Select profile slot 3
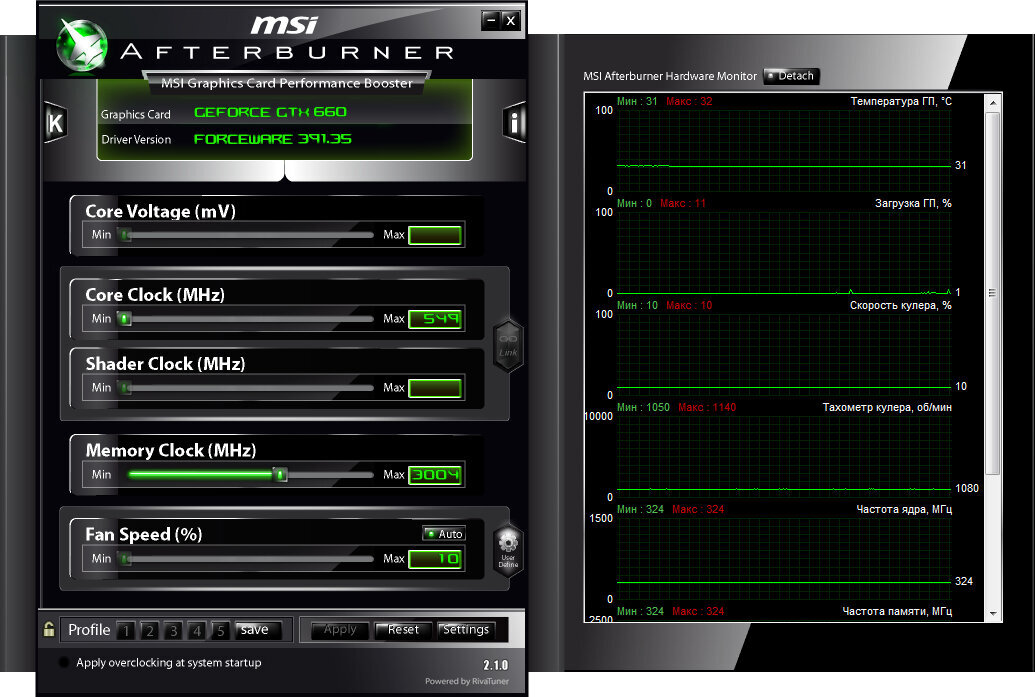Image resolution: width=1035 pixels, height=697 pixels. pos(174,630)
